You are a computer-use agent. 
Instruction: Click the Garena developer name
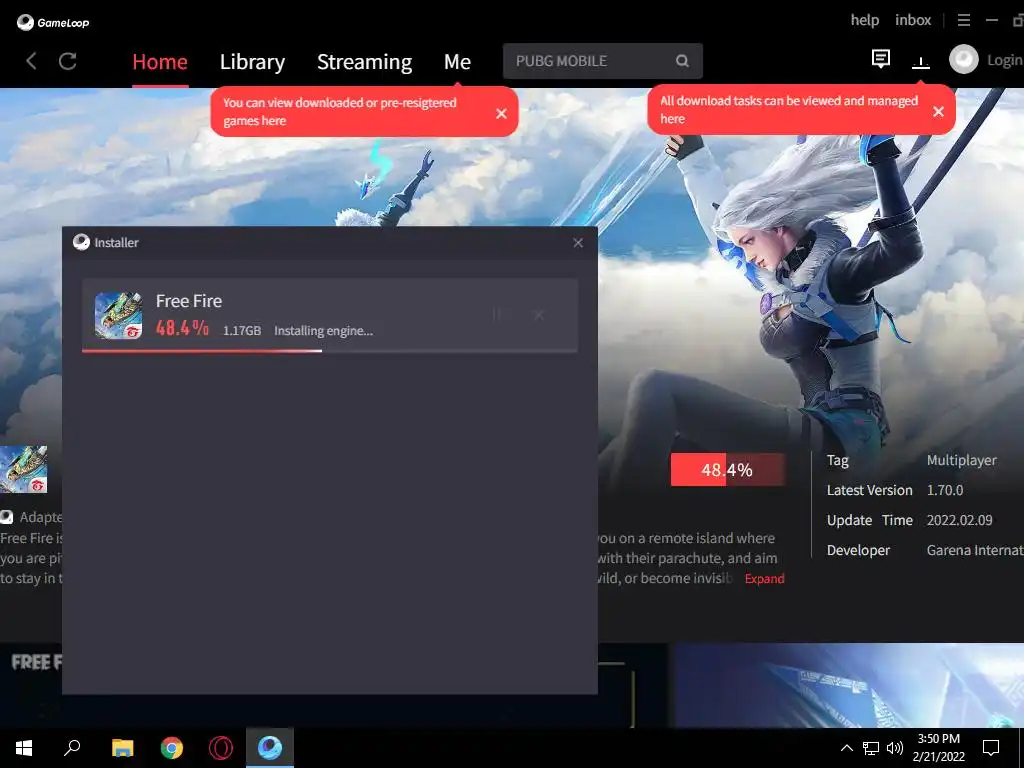coord(974,551)
